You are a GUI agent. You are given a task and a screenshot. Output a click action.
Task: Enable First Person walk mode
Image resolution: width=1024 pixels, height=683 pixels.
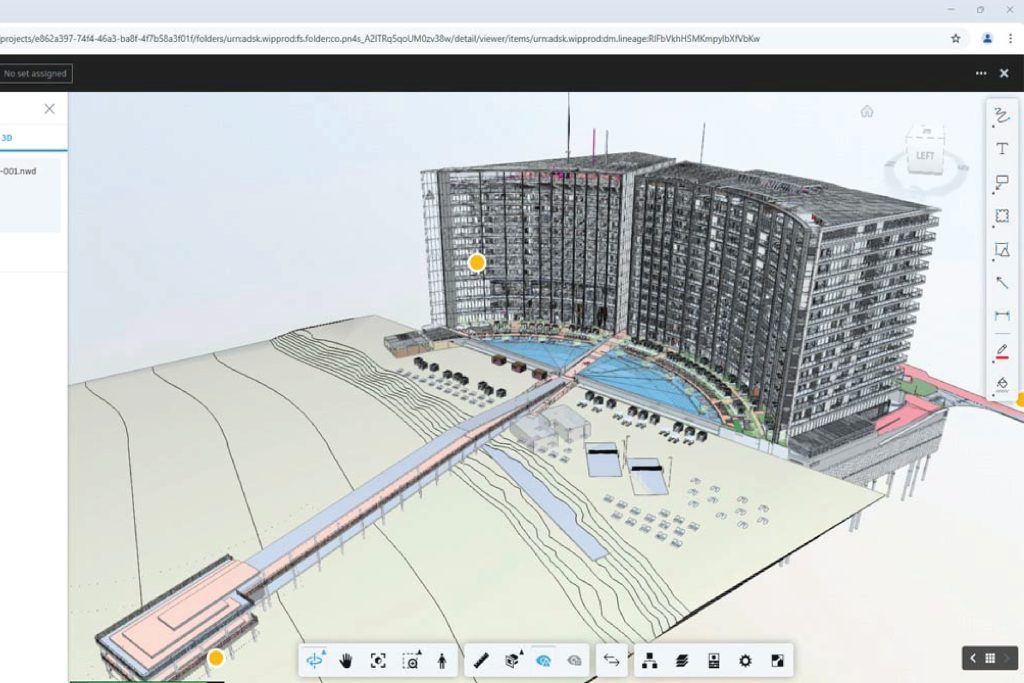pyautogui.click(x=441, y=660)
